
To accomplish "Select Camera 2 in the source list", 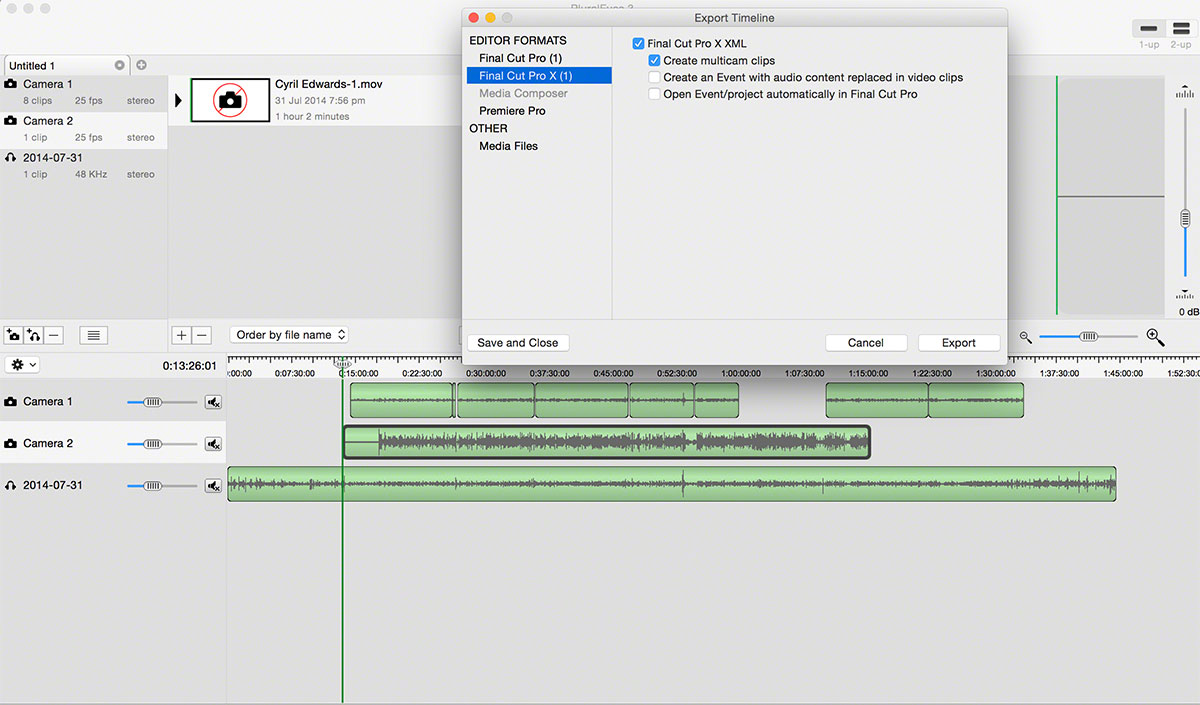I will (x=84, y=129).
